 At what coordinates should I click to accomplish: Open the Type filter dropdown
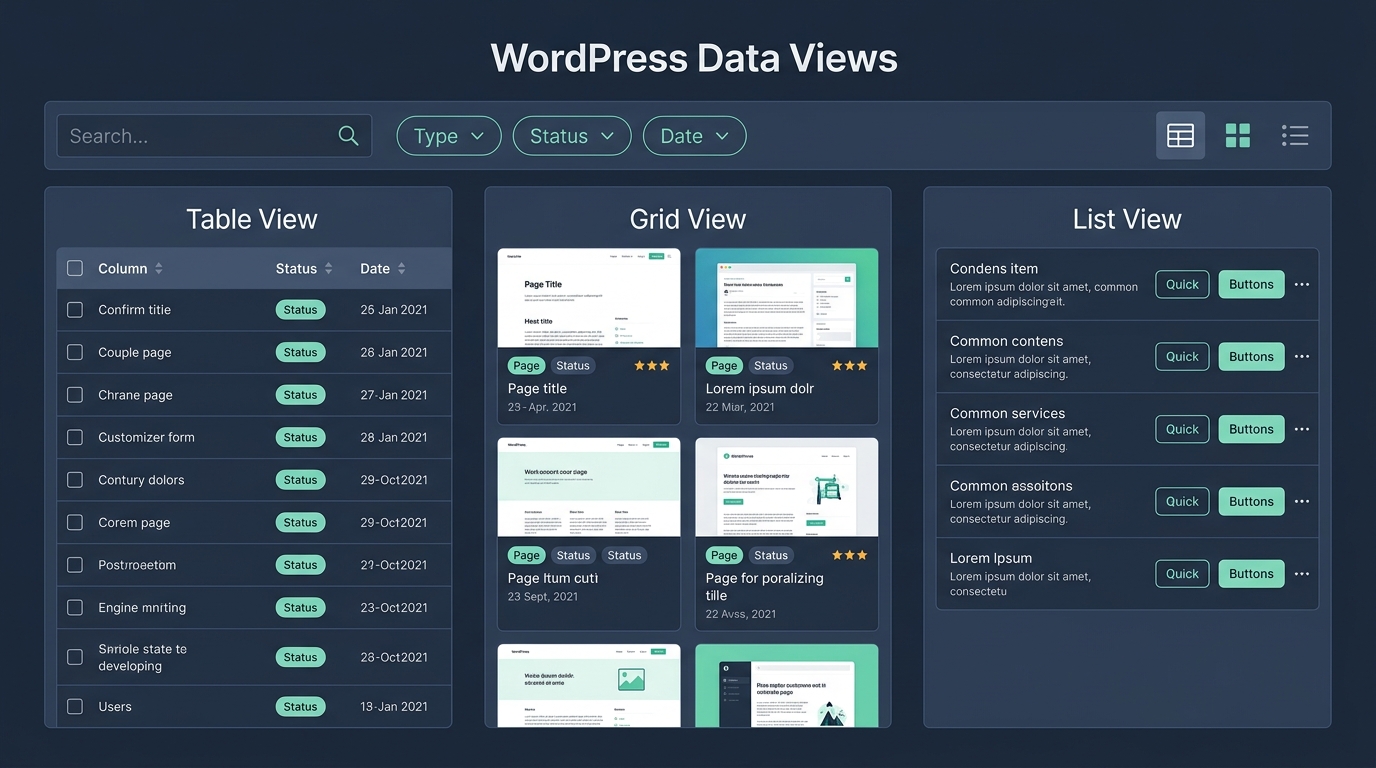click(448, 136)
